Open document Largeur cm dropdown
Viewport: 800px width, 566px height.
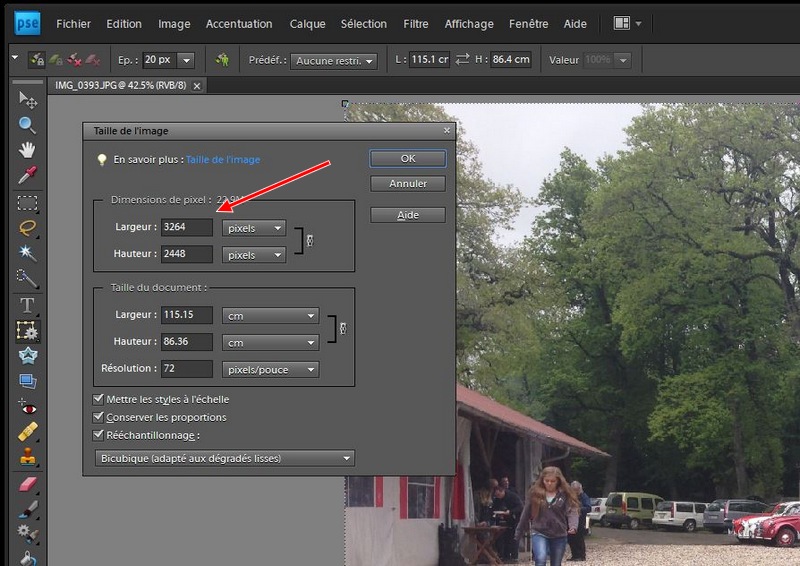[x=270, y=316]
